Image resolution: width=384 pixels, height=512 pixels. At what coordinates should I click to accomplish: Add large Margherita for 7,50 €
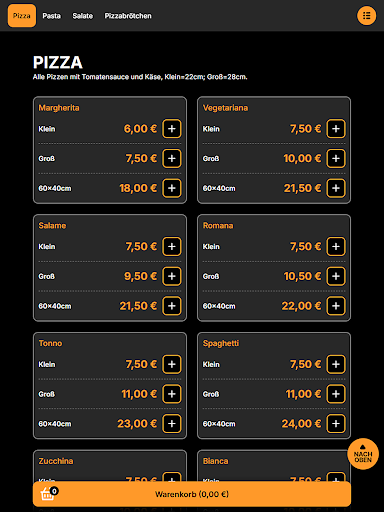tap(172, 158)
